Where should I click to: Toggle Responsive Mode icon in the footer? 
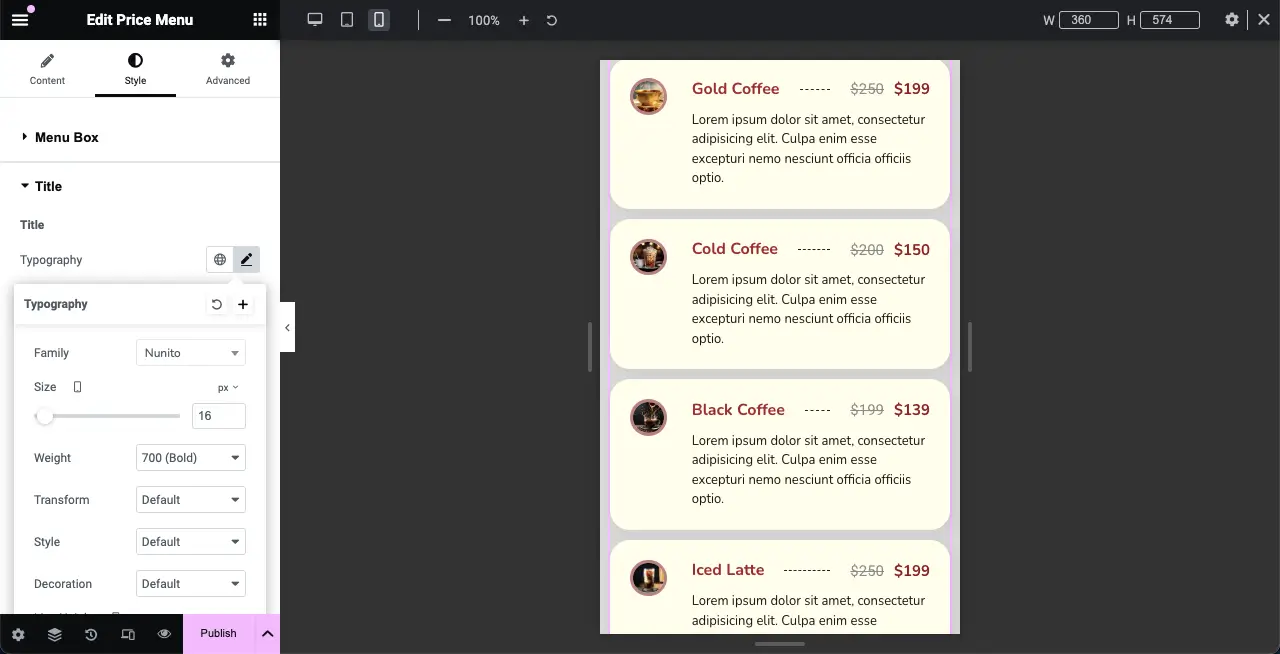click(128, 634)
